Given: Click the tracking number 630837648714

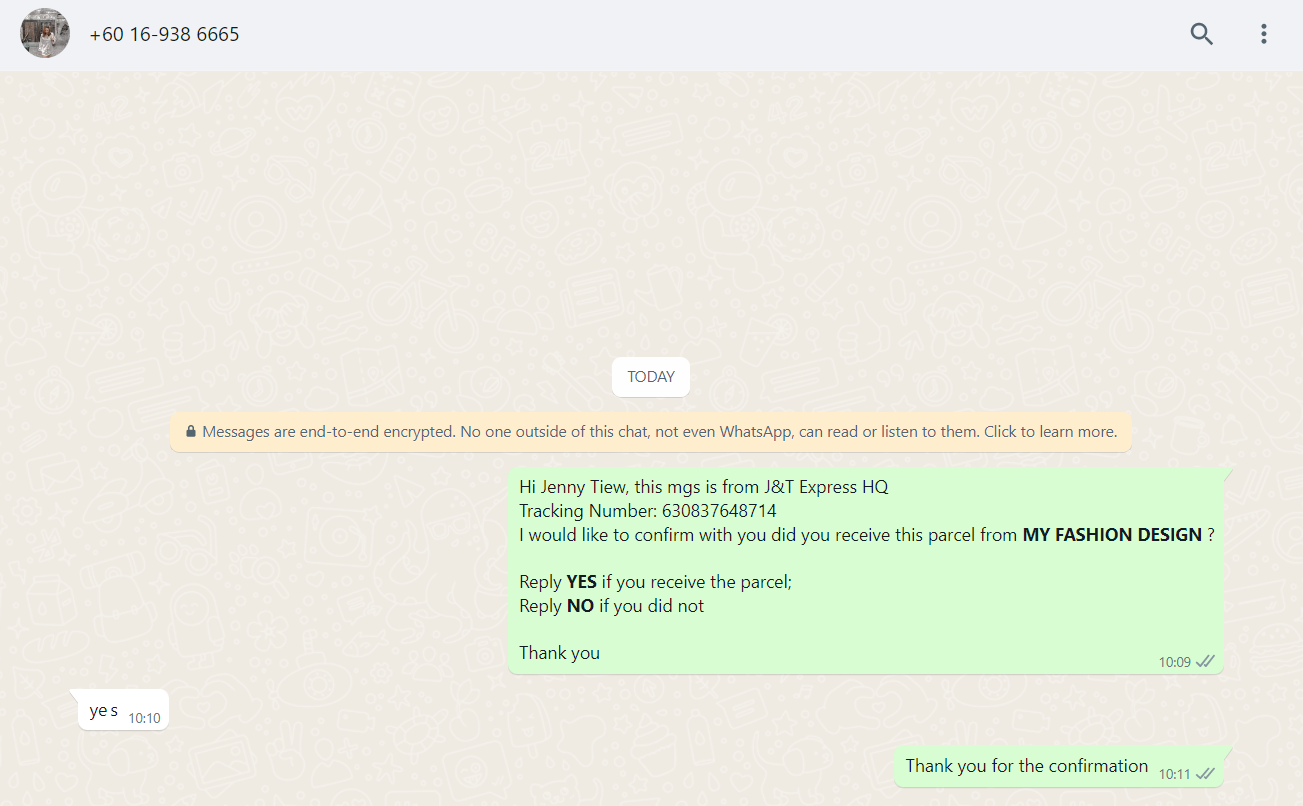Looking at the screenshot, I should click(718, 511).
